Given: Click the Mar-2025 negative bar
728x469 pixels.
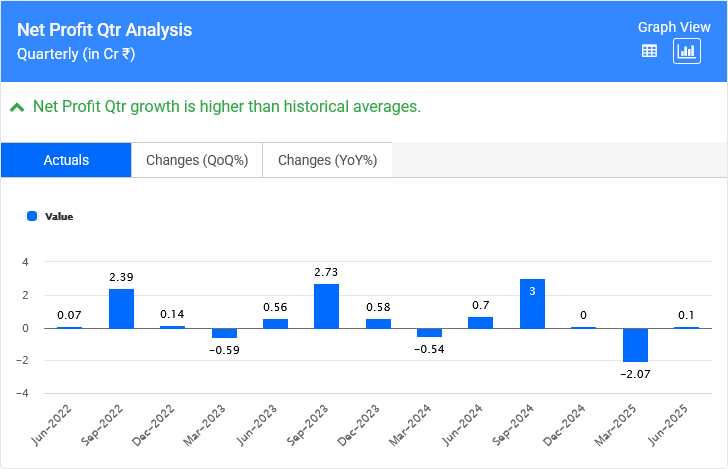Looking at the screenshot, I should [x=635, y=345].
